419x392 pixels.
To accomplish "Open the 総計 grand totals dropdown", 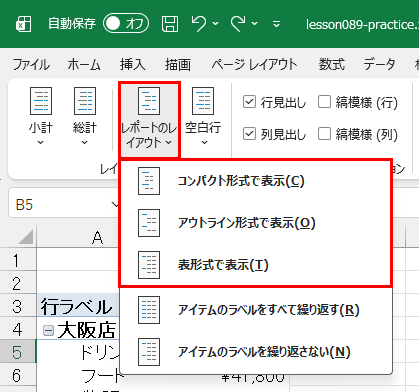I will [85, 116].
